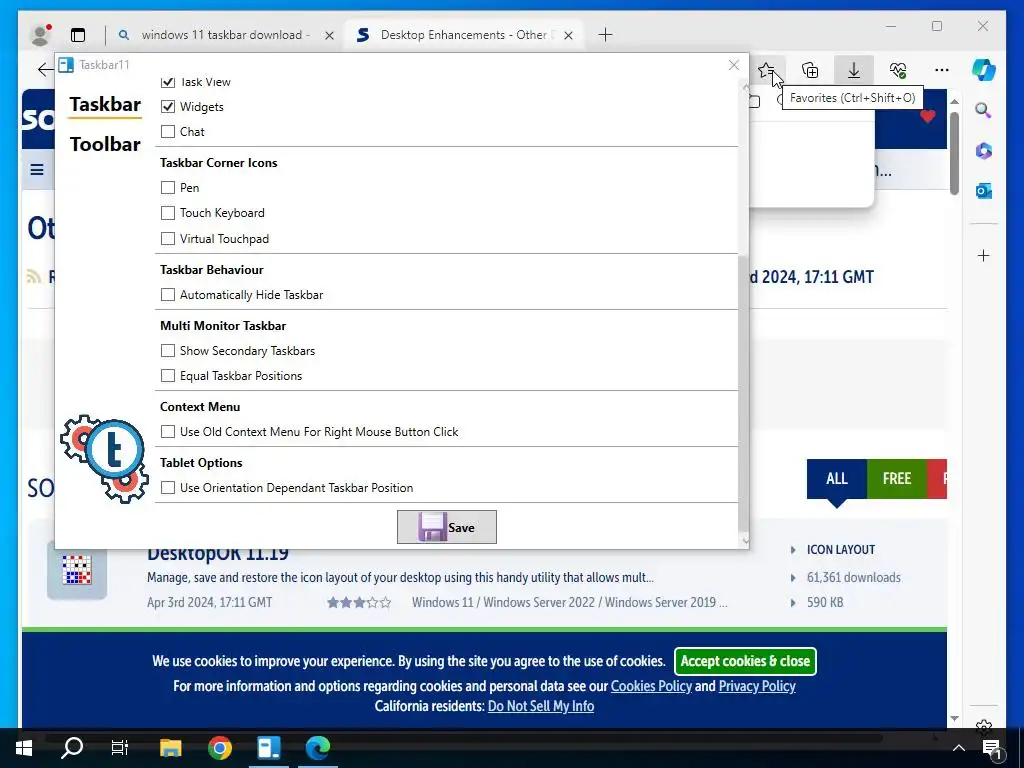
Task: Click the Taskbar11 settings scrollbar thumb
Action: [743, 392]
